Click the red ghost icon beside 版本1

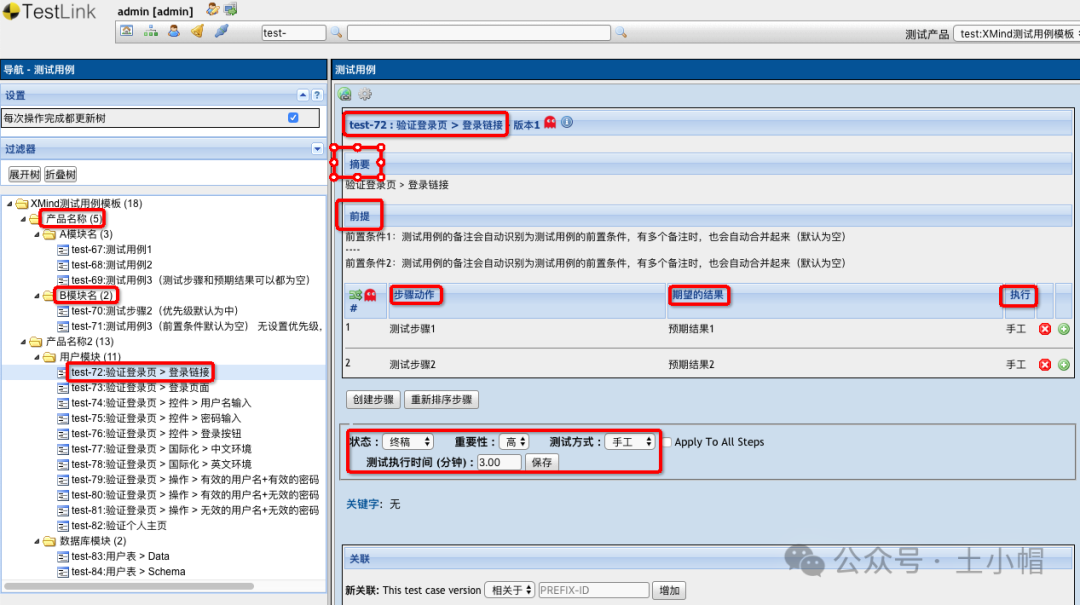[550, 123]
